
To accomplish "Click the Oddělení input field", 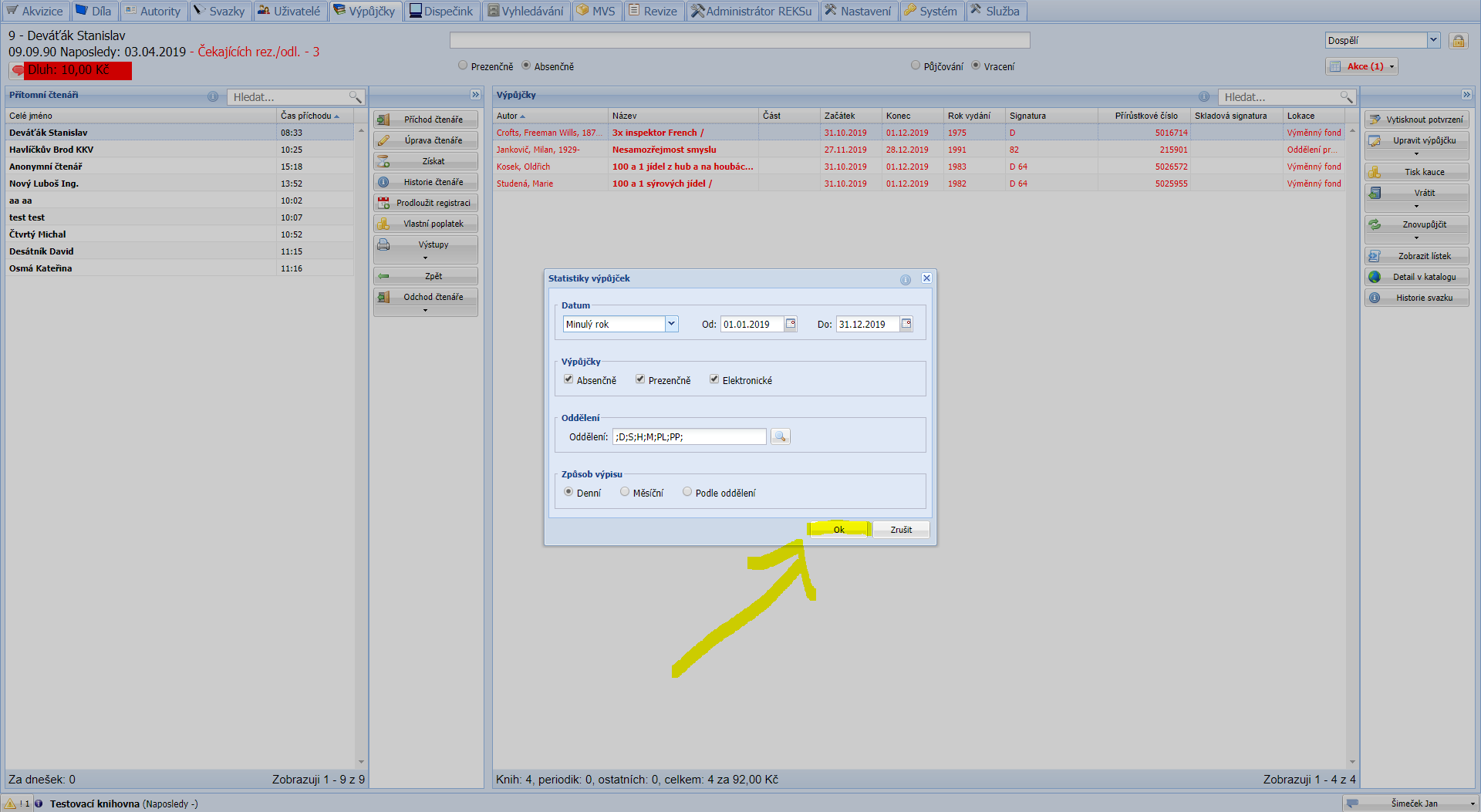I will click(x=690, y=436).
